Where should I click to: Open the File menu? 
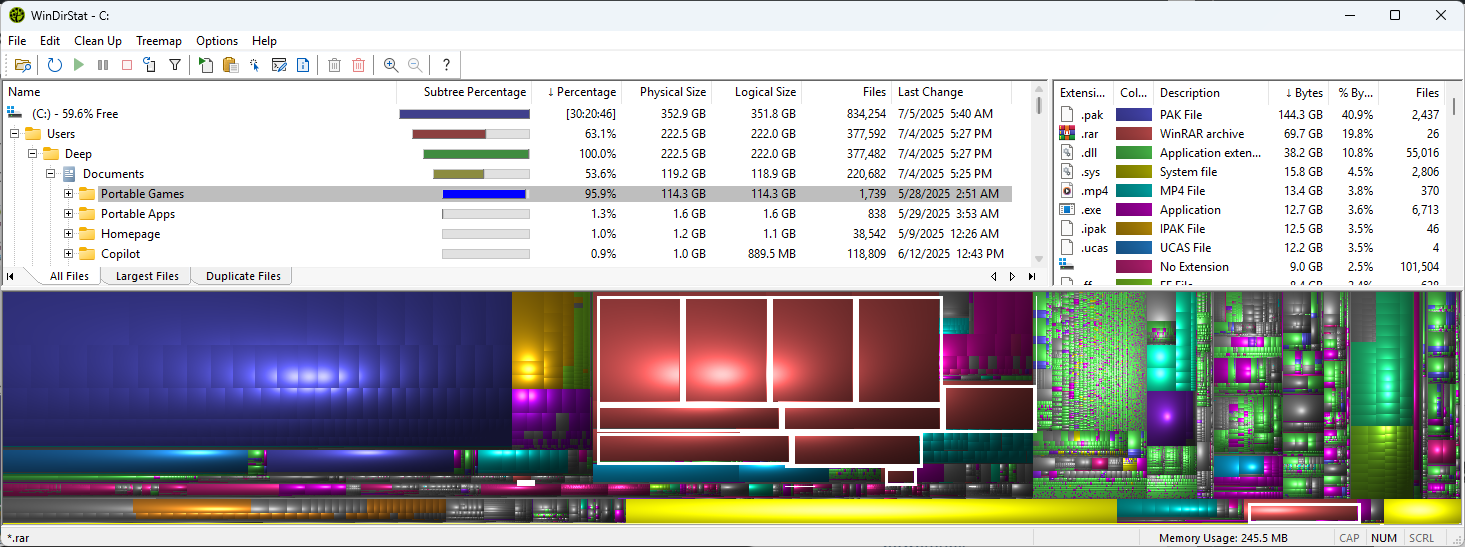coord(17,41)
